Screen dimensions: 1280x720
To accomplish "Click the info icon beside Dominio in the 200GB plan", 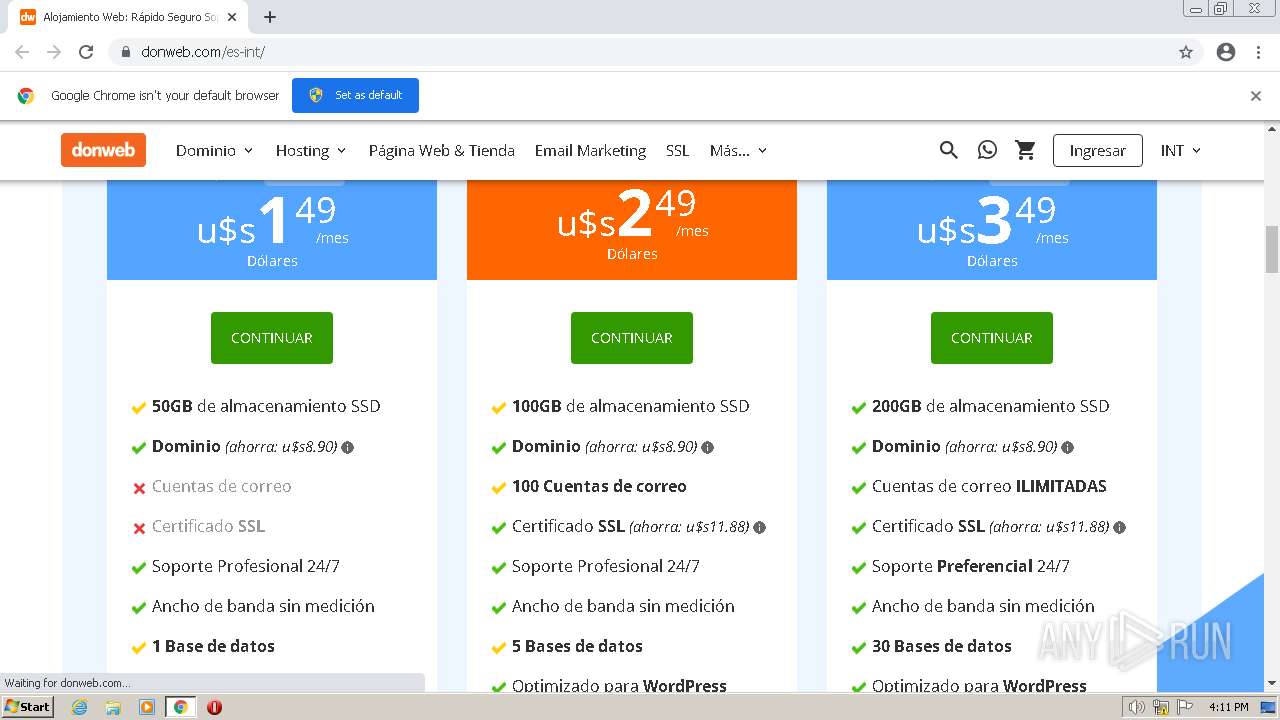I will point(1068,447).
